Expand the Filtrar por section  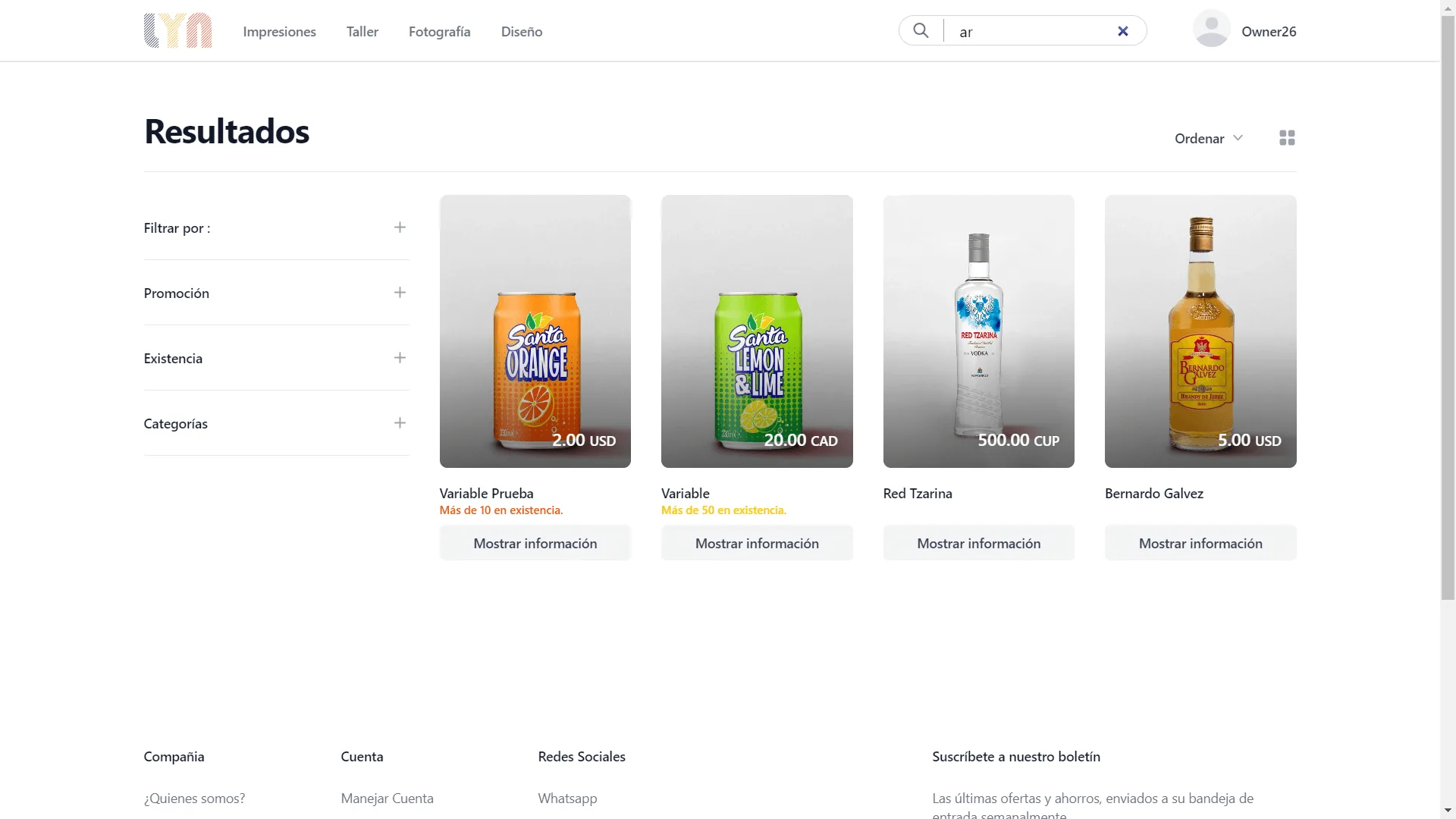point(400,227)
